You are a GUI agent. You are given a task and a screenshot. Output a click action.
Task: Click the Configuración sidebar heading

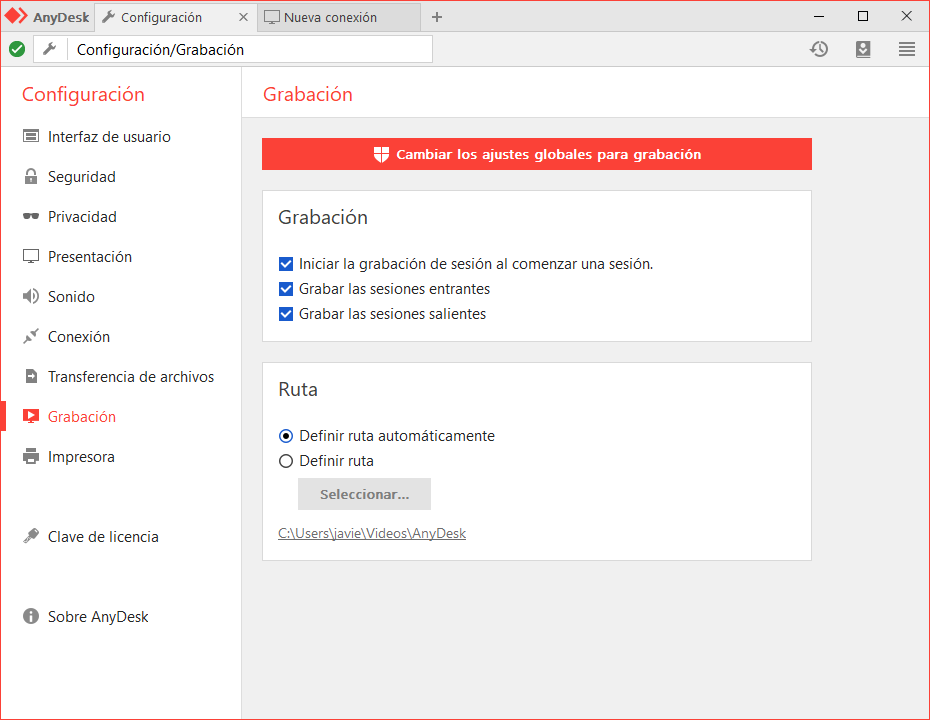tap(83, 94)
